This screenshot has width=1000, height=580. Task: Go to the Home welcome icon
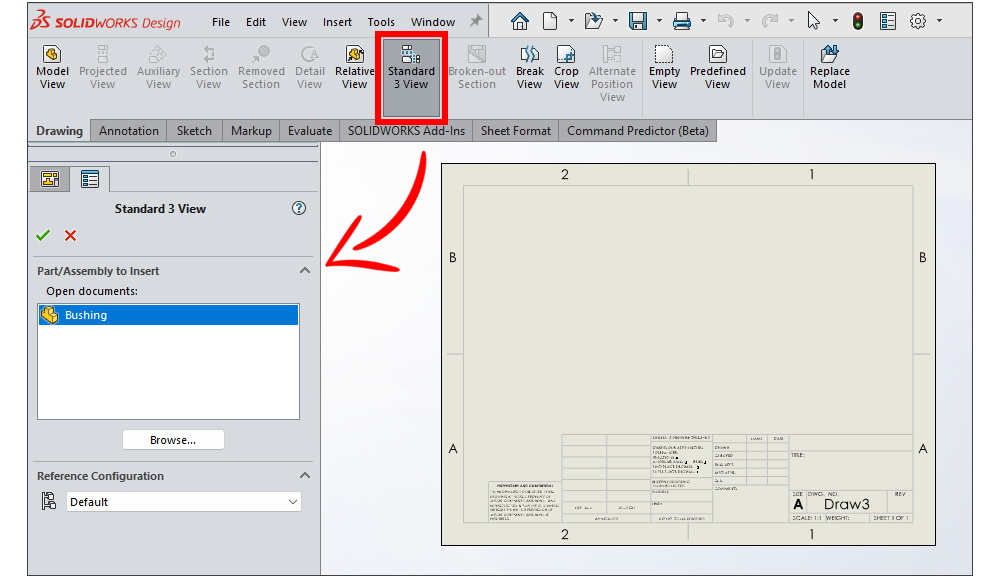[520, 21]
